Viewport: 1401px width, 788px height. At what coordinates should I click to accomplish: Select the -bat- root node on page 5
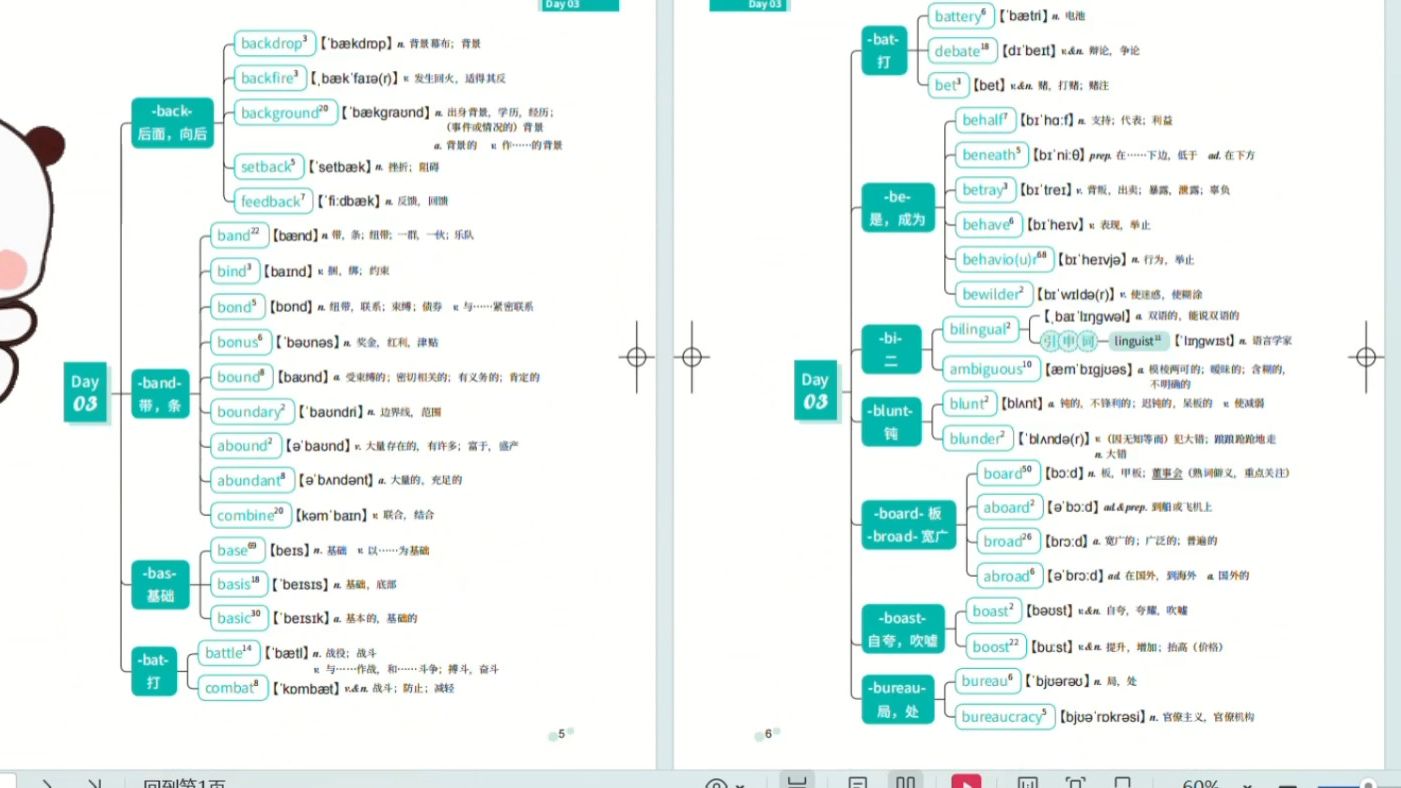(x=154, y=672)
